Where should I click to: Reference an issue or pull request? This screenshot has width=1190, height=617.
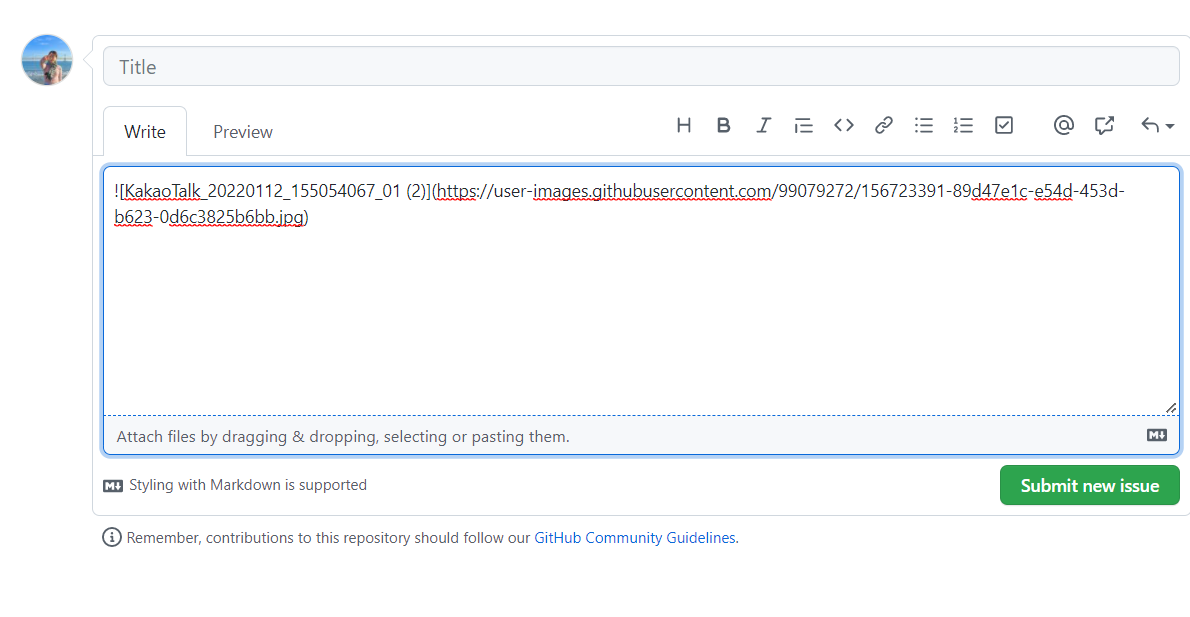pyautogui.click(x=1104, y=125)
